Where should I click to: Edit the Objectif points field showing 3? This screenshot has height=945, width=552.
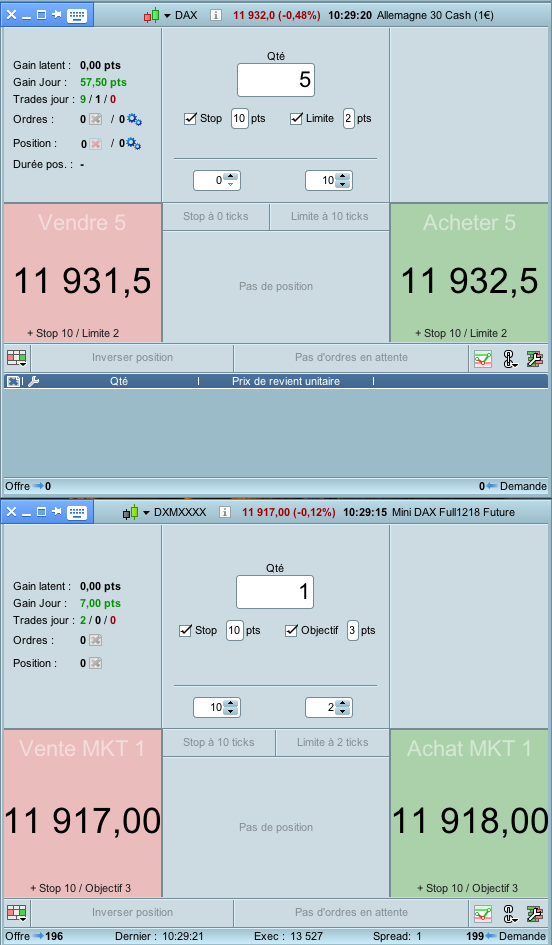point(353,630)
